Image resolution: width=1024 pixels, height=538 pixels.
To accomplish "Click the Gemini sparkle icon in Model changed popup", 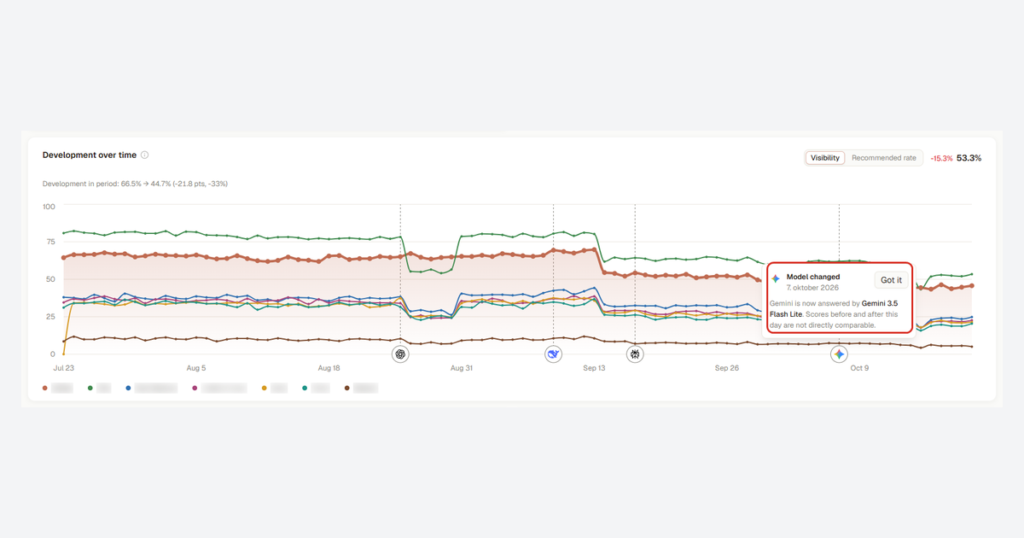I will [x=776, y=279].
